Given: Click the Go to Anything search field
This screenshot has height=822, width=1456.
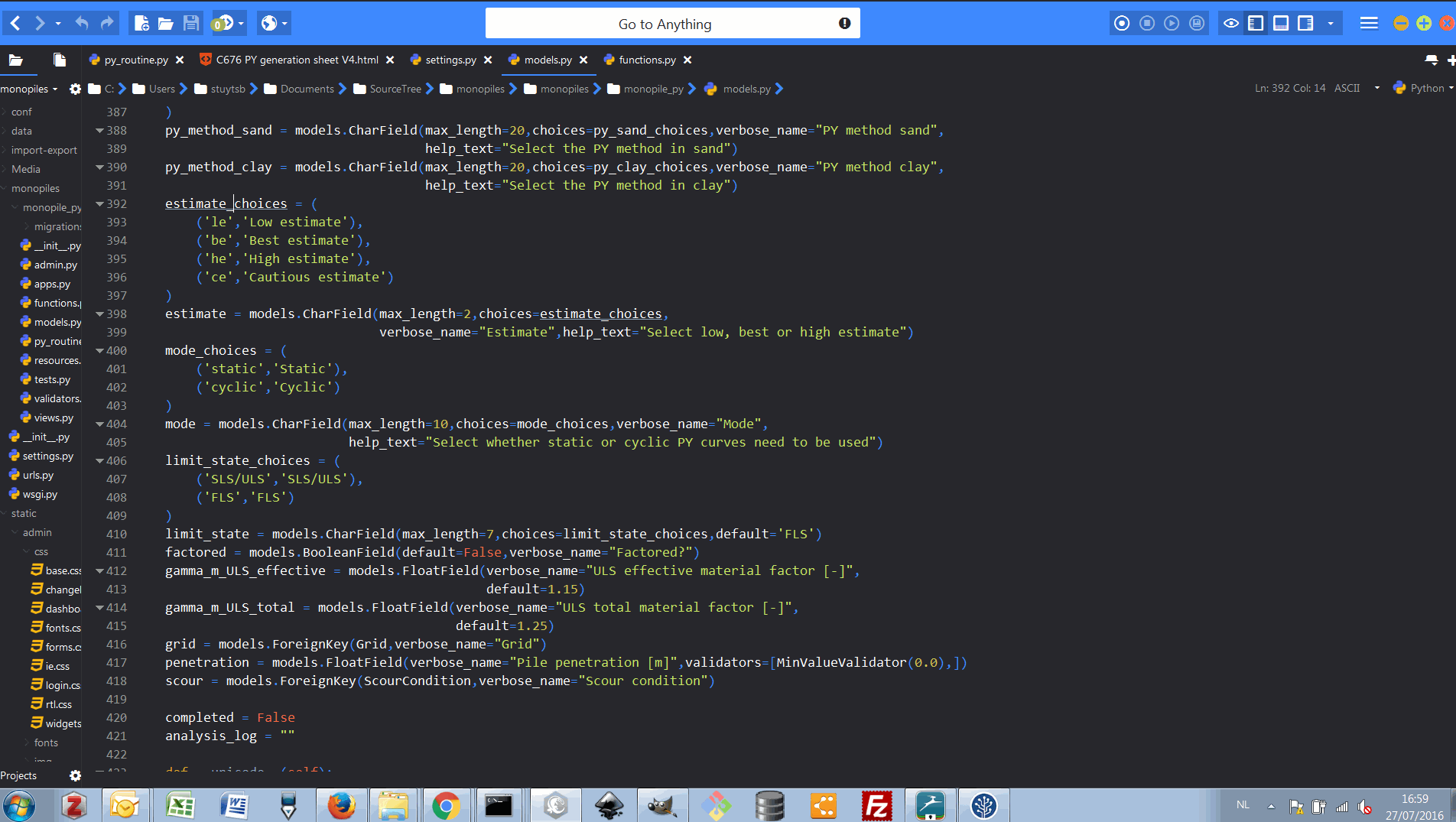Looking at the screenshot, I should pos(664,24).
